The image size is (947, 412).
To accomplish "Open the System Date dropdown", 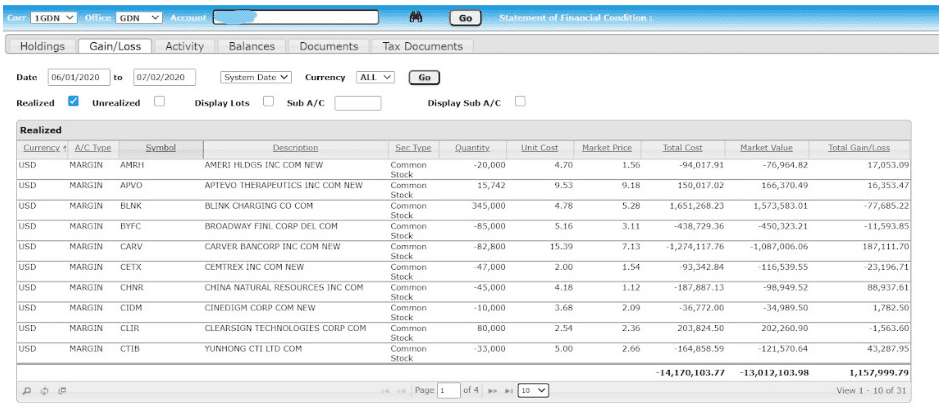I will [256, 77].
